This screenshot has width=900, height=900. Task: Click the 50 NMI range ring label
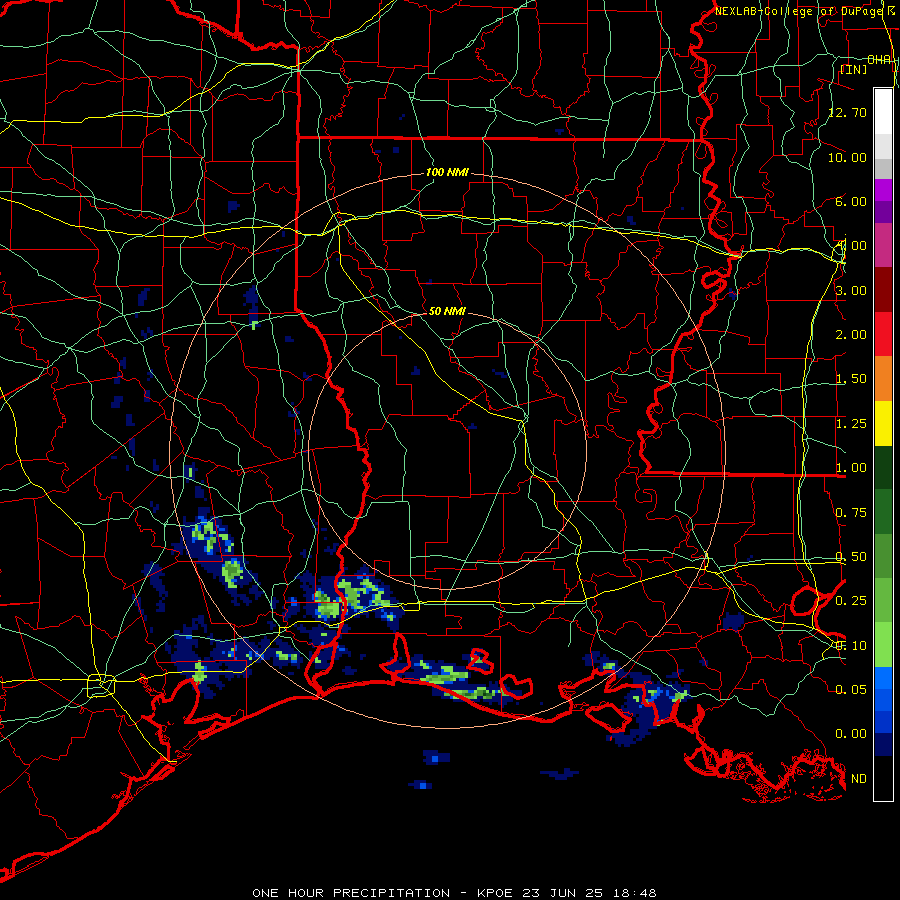pos(447,311)
